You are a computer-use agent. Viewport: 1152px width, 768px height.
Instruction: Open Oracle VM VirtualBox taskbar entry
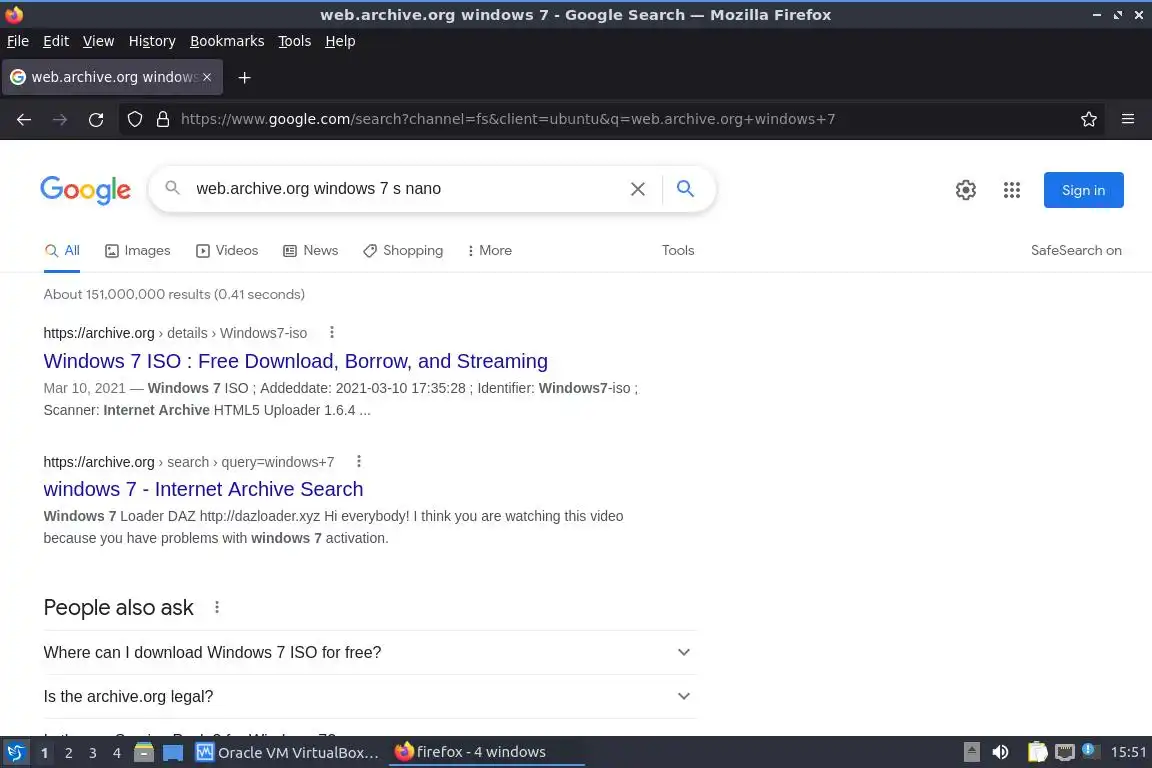(288, 753)
